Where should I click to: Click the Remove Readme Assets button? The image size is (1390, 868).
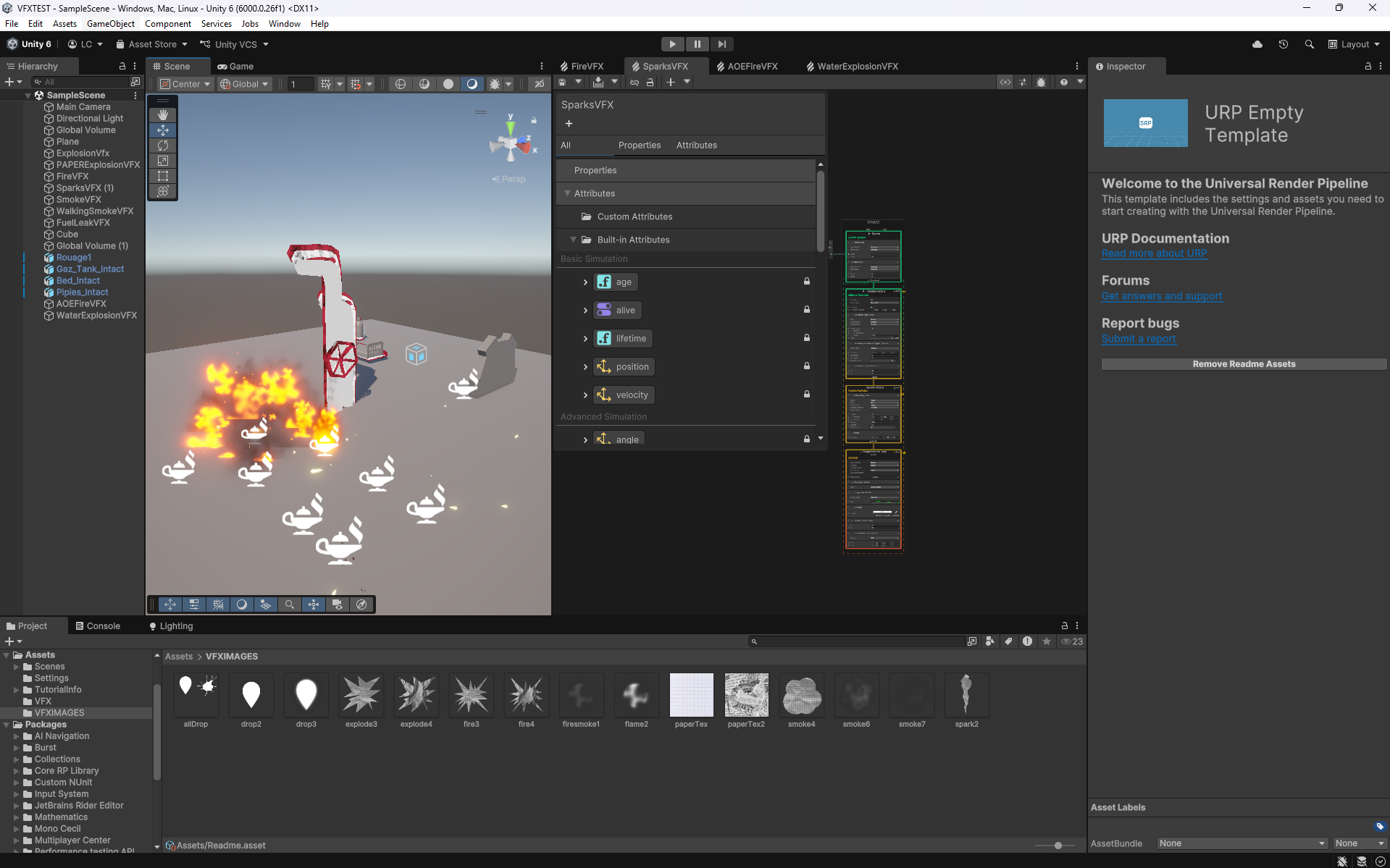point(1244,364)
